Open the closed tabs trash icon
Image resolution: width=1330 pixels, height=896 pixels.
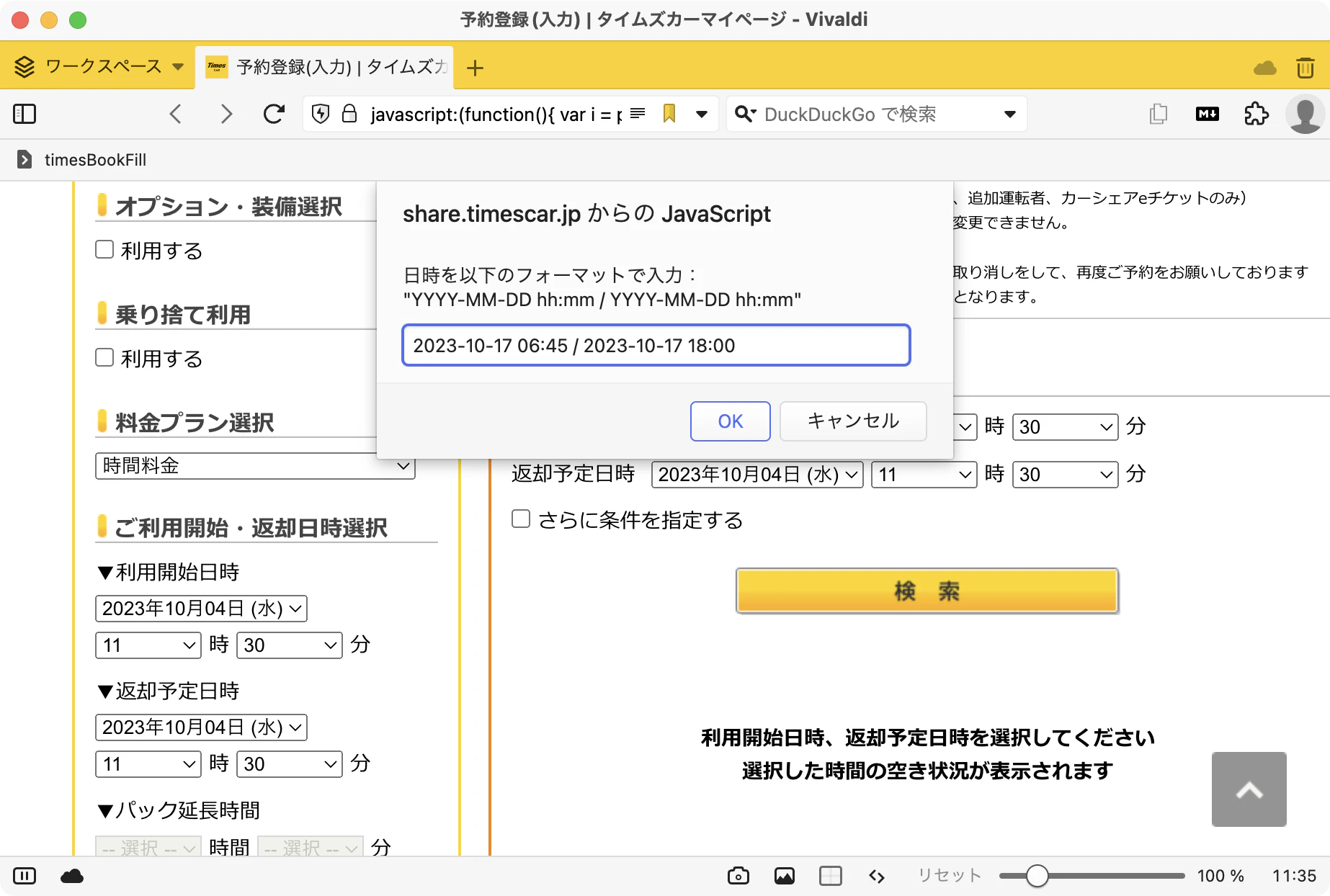pyautogui.click(x=1306, y=68)
